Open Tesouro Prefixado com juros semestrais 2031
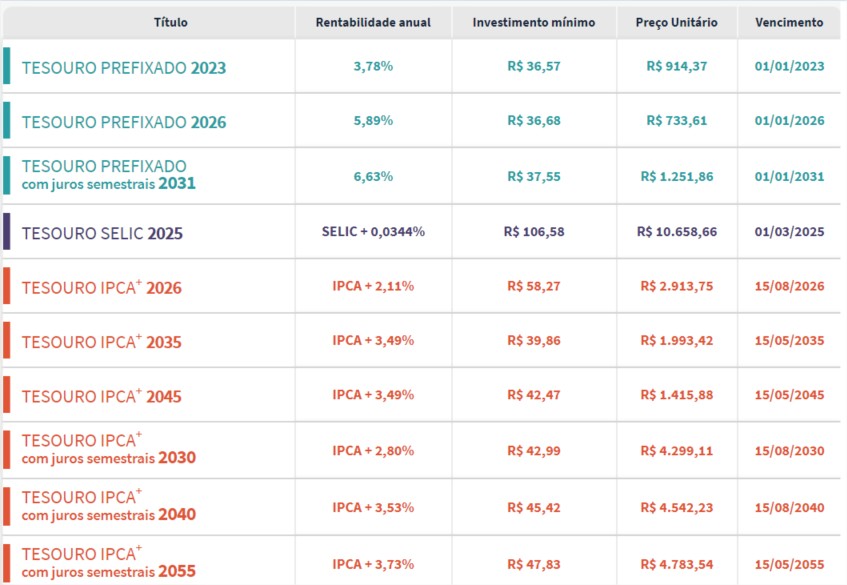The width and height of the screenshot is (847, 585). pyautogui.click(x=109, y=175)
